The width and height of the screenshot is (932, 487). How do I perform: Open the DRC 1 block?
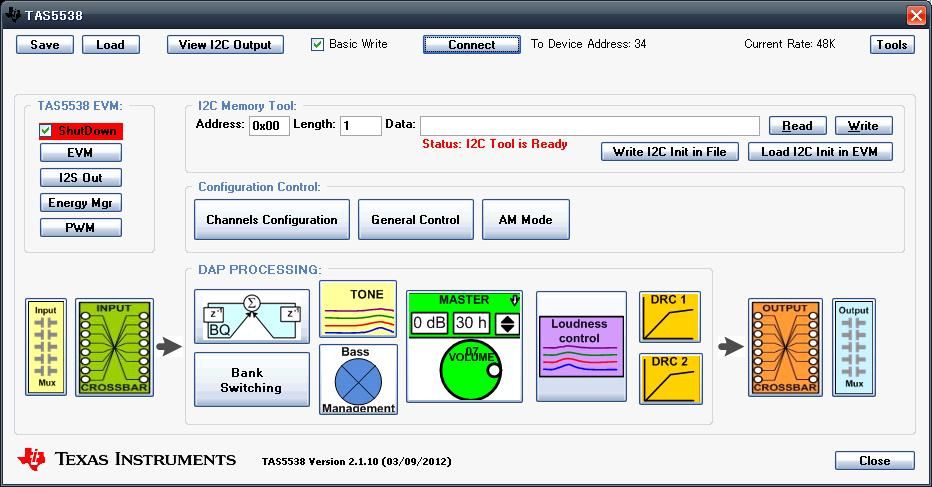pos(670,317)
